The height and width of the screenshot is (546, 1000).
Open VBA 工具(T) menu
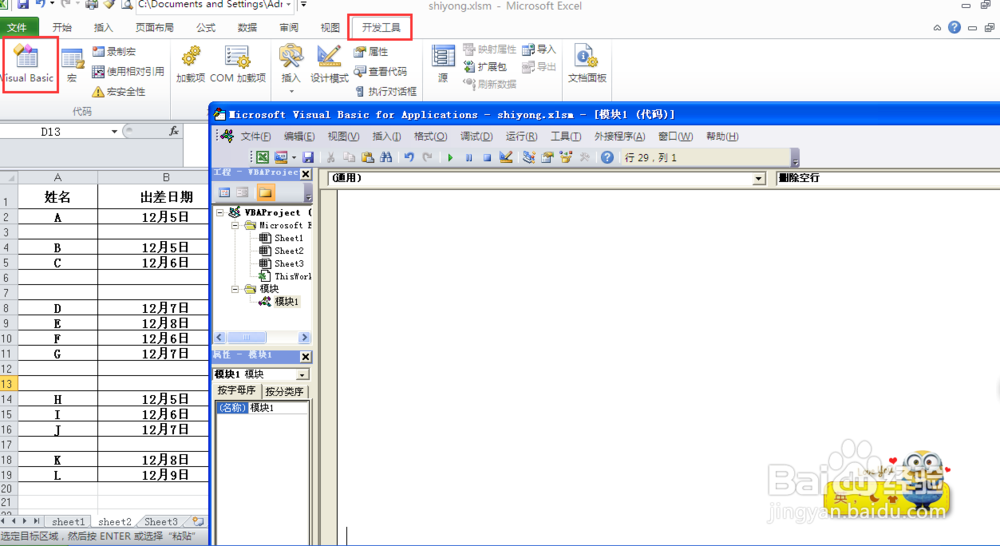pyautogui.click(x=566, y=136)
